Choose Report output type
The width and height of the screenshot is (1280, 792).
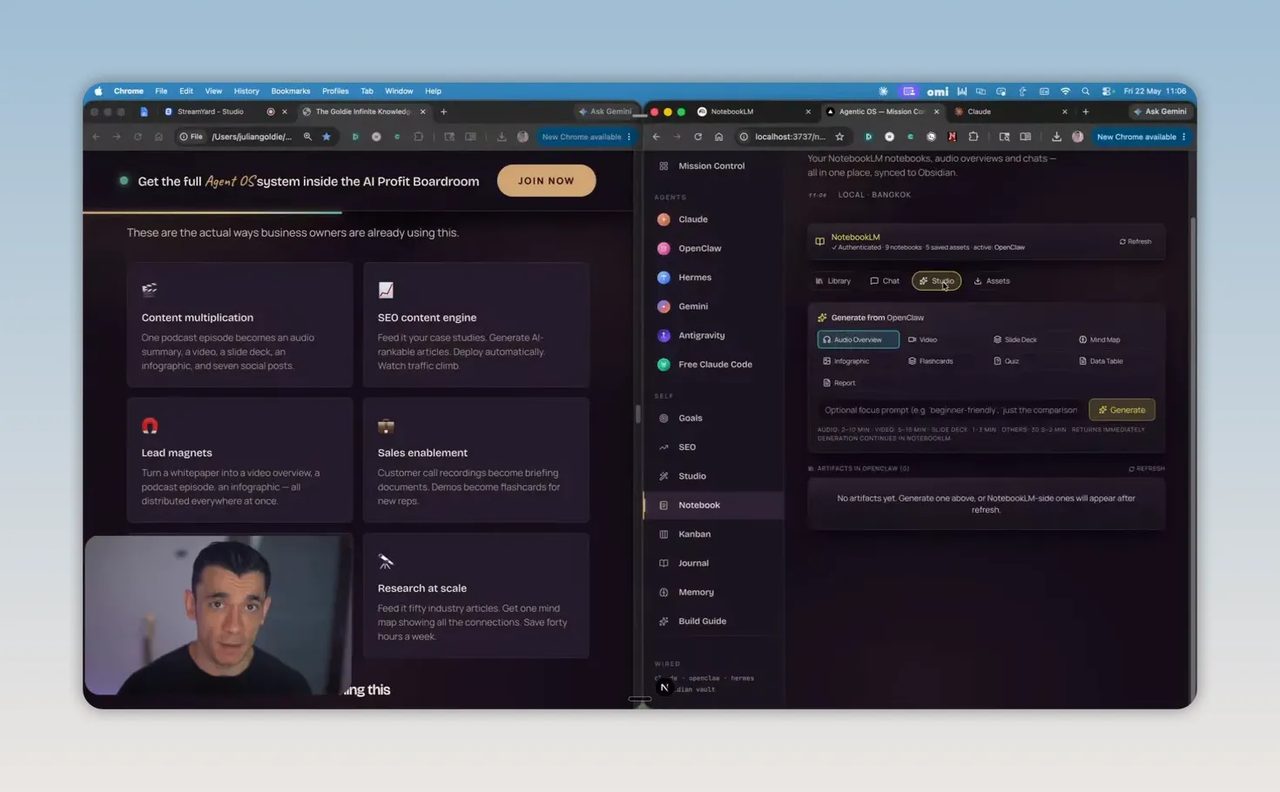click(x=839, y=383)
